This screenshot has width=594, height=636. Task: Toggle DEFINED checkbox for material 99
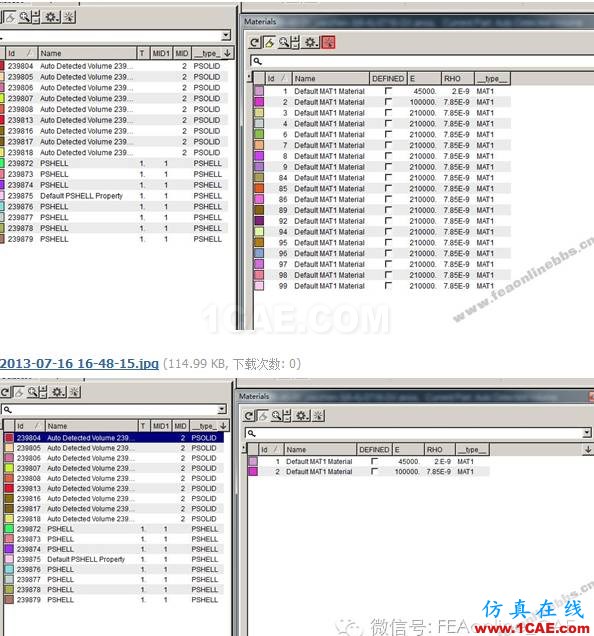point(388,286)
